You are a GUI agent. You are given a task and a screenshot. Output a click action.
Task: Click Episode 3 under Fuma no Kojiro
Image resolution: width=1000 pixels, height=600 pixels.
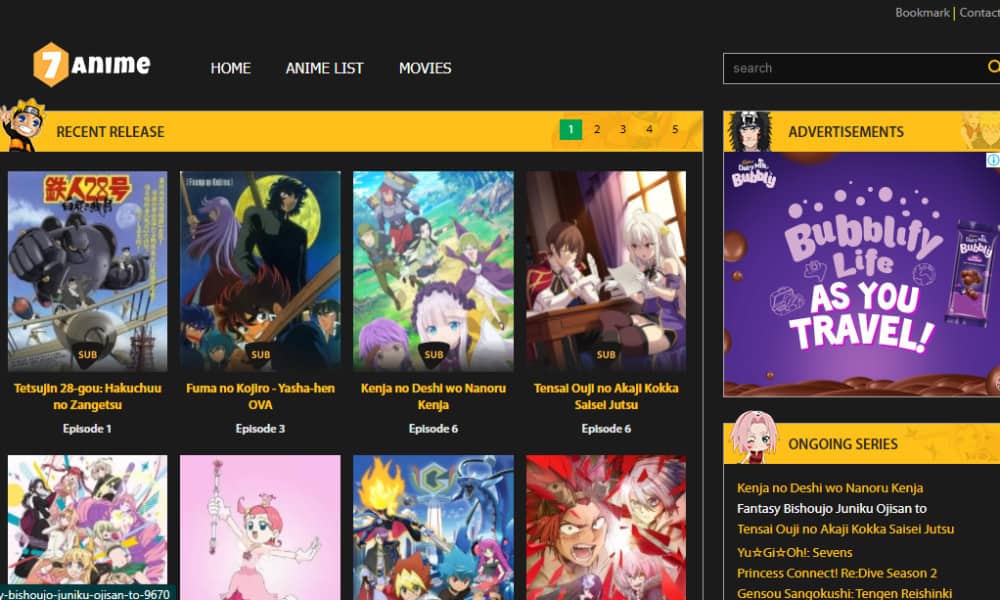[x=260, y=428]
